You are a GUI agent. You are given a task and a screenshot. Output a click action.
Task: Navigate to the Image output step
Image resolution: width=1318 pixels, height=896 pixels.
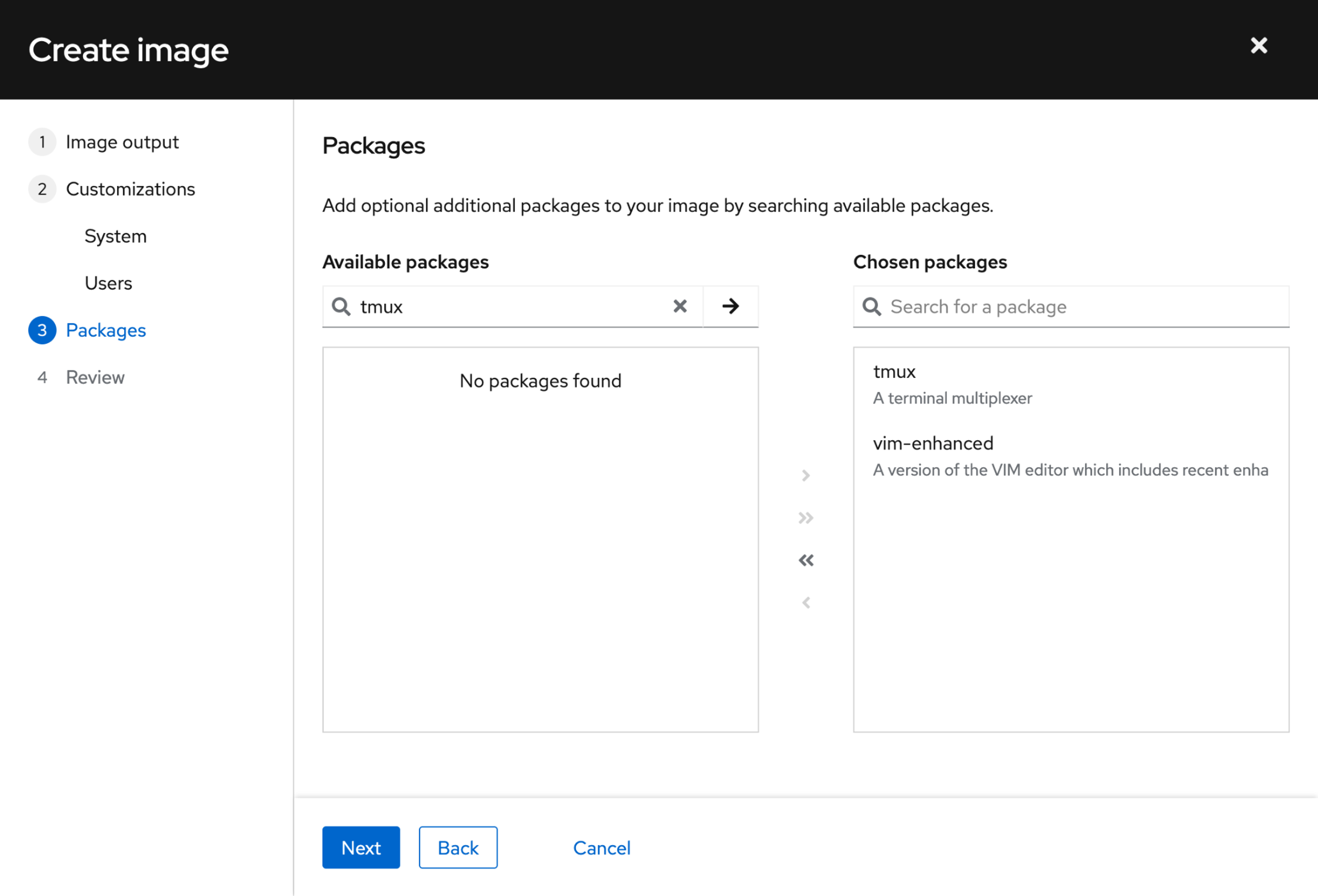pyautogui.click(x=123, y=142)
